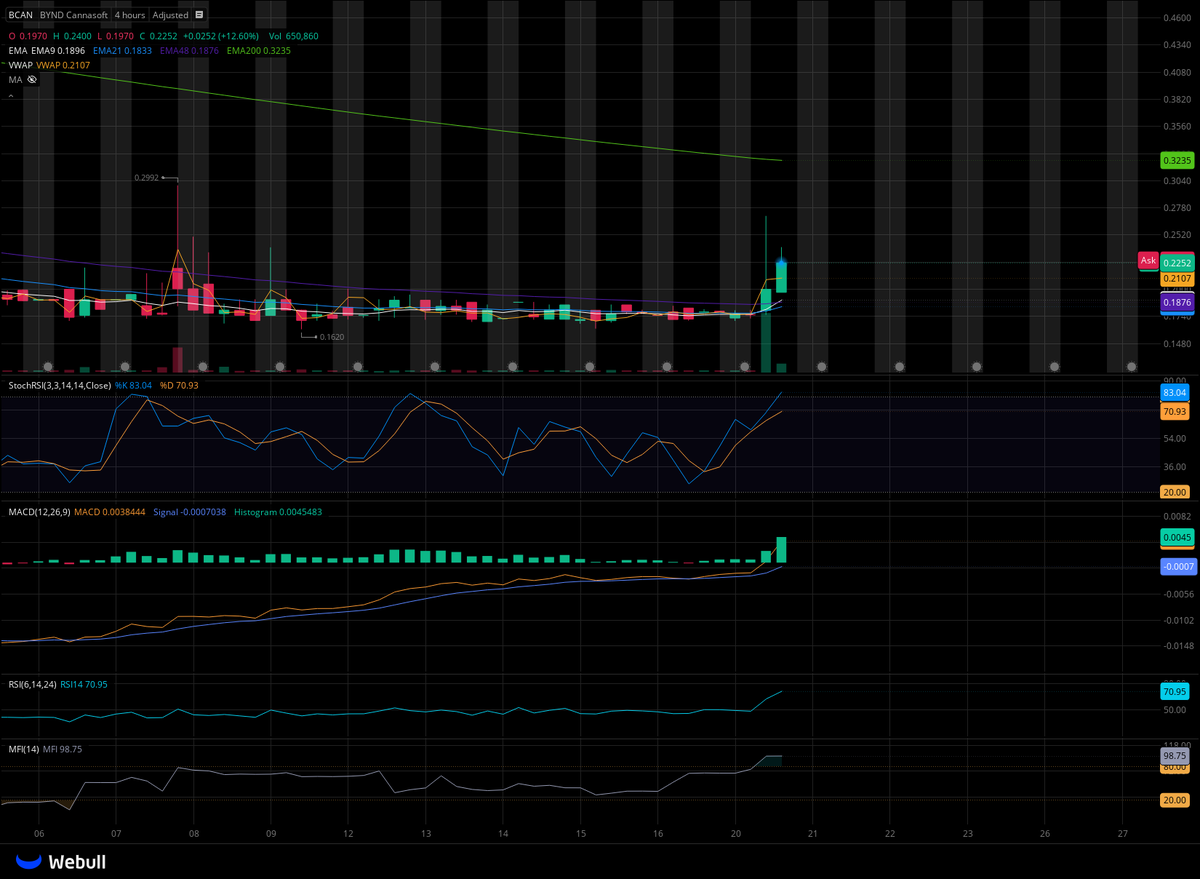
Task: Click the EMA21 0.1833 legend value
Action: point(123,50)
